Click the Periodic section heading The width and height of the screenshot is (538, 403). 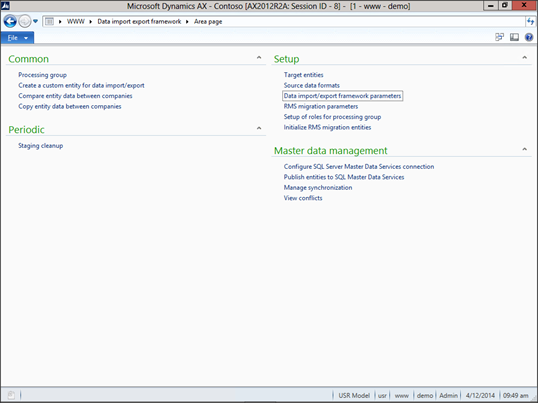click(26, 130)
